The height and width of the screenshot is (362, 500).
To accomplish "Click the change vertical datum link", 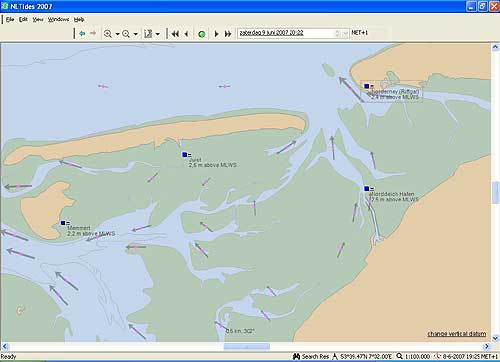I will 457,334.
